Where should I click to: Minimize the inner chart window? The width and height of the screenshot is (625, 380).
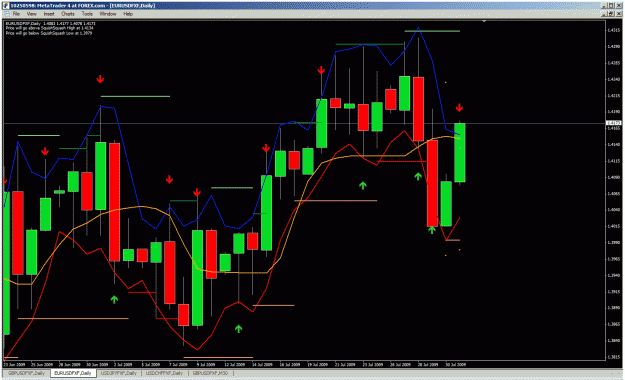click(605, 14)
